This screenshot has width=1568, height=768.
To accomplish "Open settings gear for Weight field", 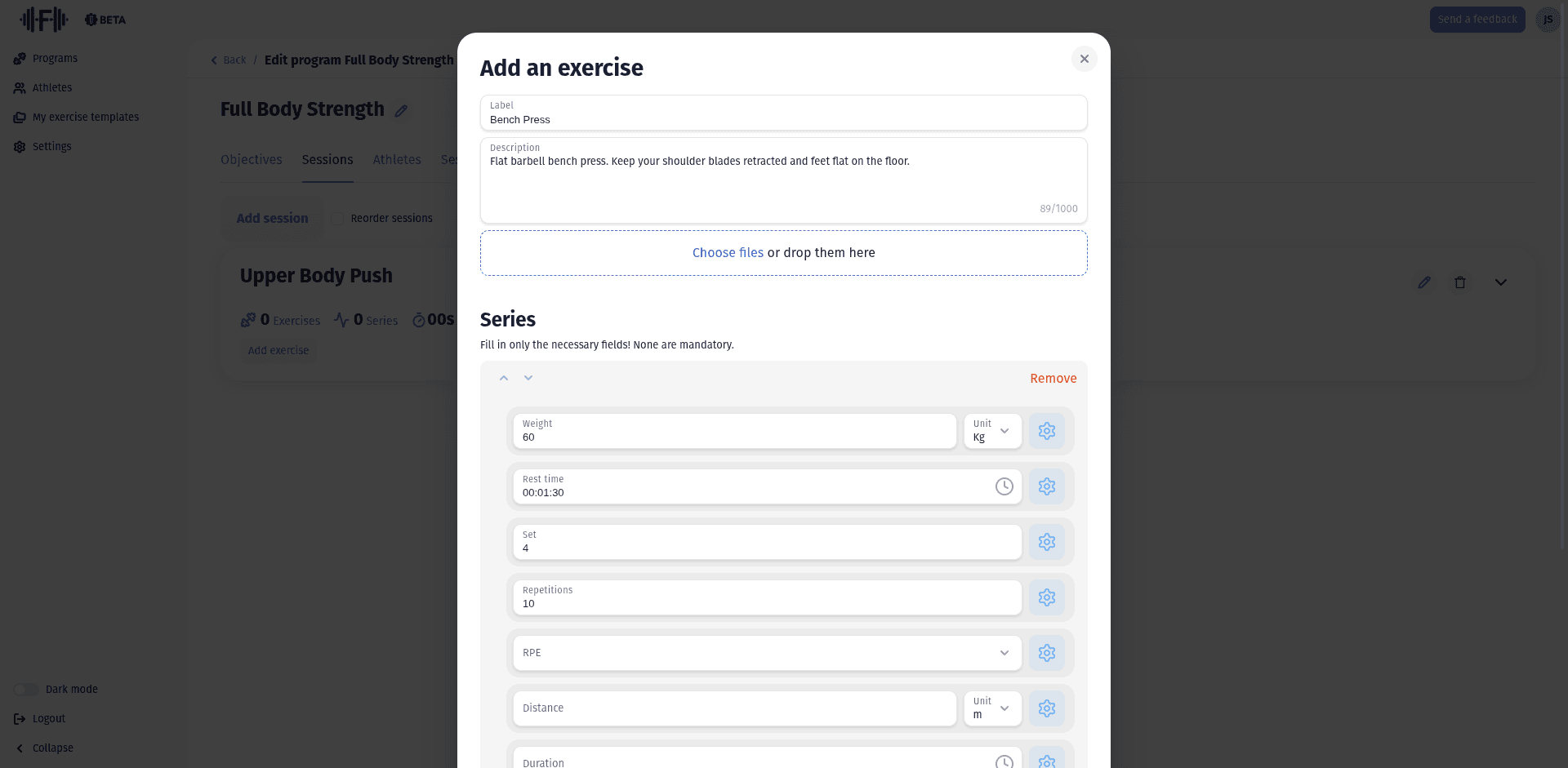I will tap(1046, 431).
